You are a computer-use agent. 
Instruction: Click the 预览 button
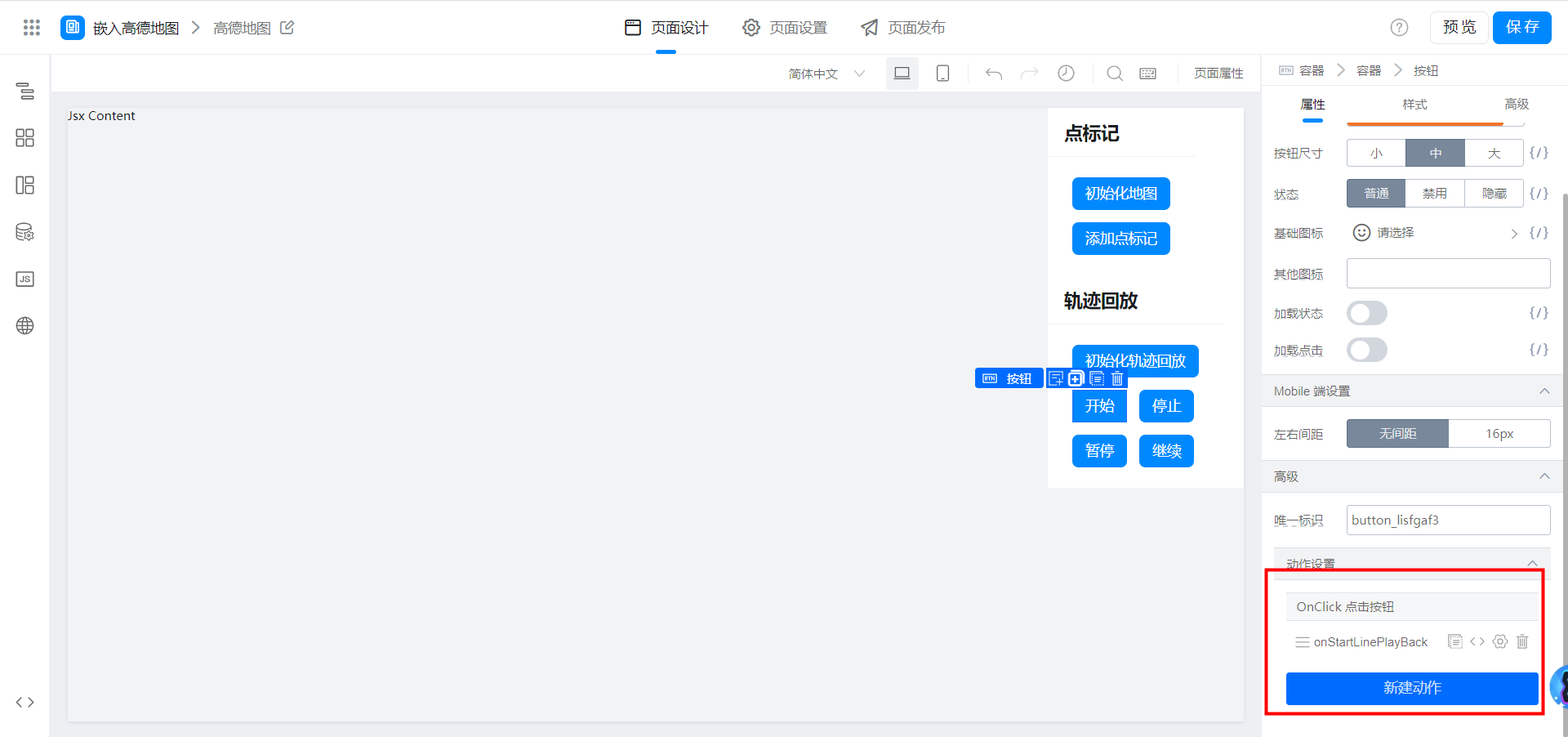click(x=1459, y=28)
